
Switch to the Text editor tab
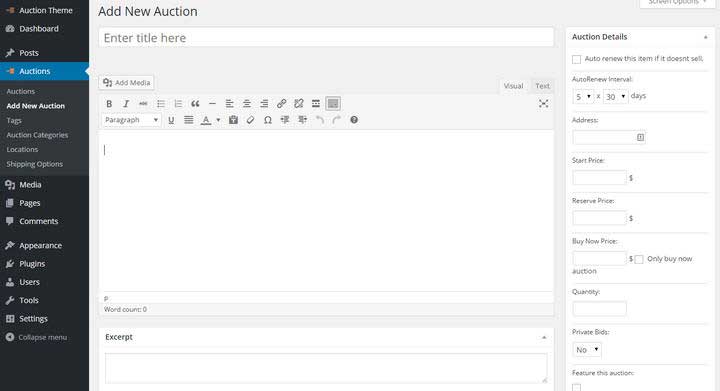point(542,86)
